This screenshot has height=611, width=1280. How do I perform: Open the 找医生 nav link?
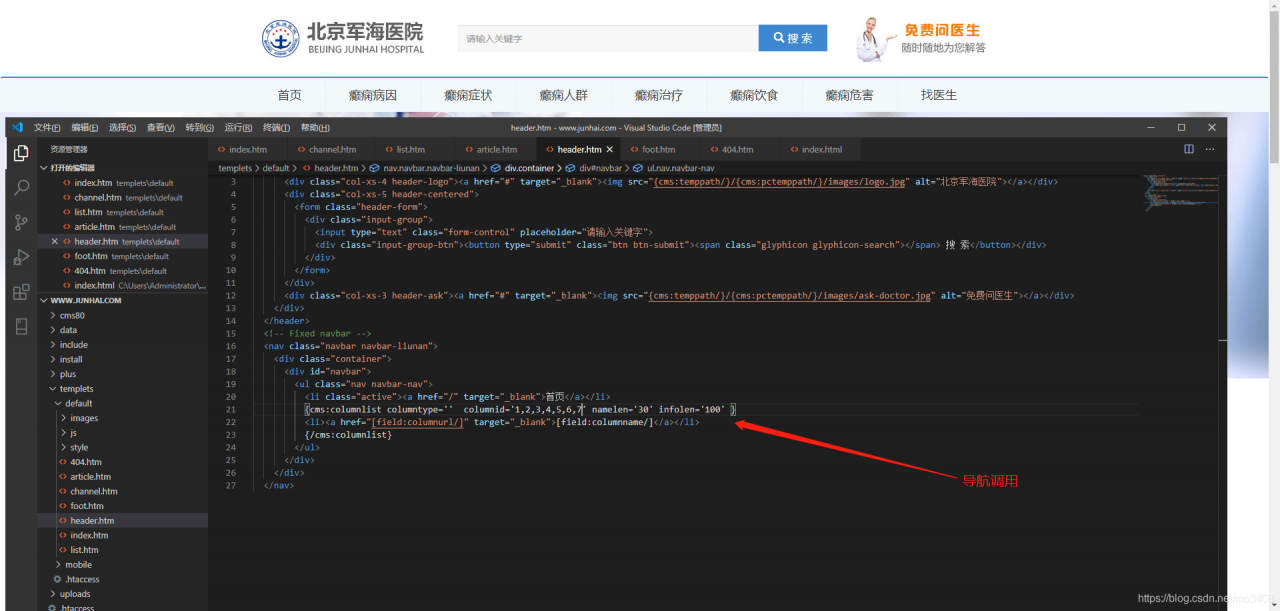pyautogui.click(x=939, y=95)
